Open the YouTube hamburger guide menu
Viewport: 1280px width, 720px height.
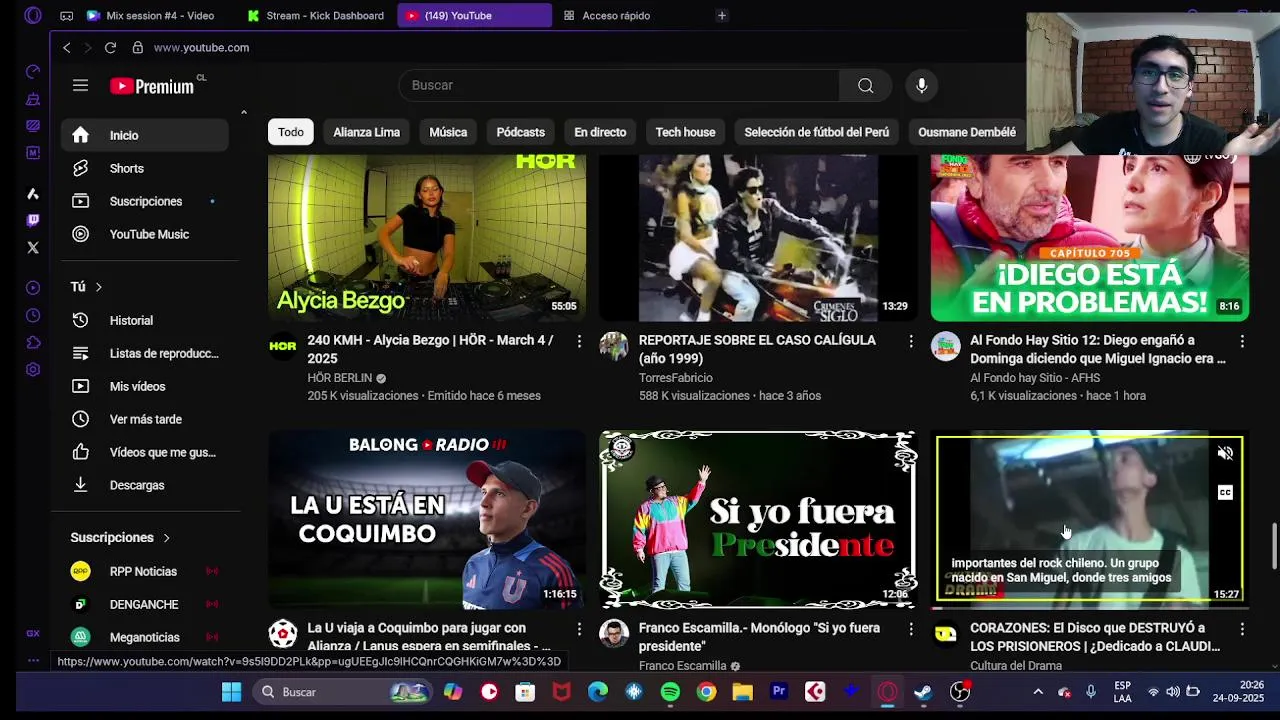80,86
